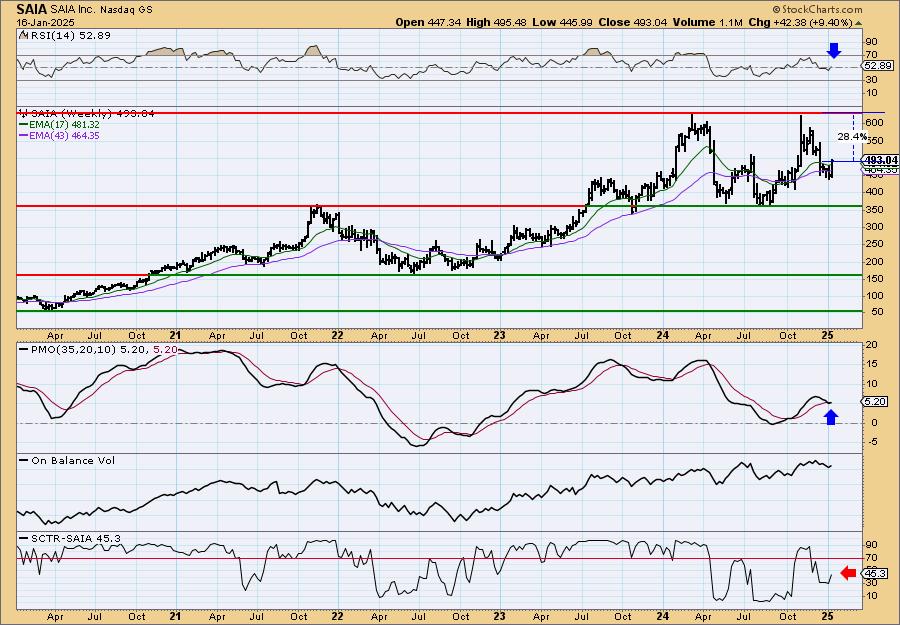Click the black SCTR-SAIA legend line marker
This screenshot has height=625, width=900.
23,538
